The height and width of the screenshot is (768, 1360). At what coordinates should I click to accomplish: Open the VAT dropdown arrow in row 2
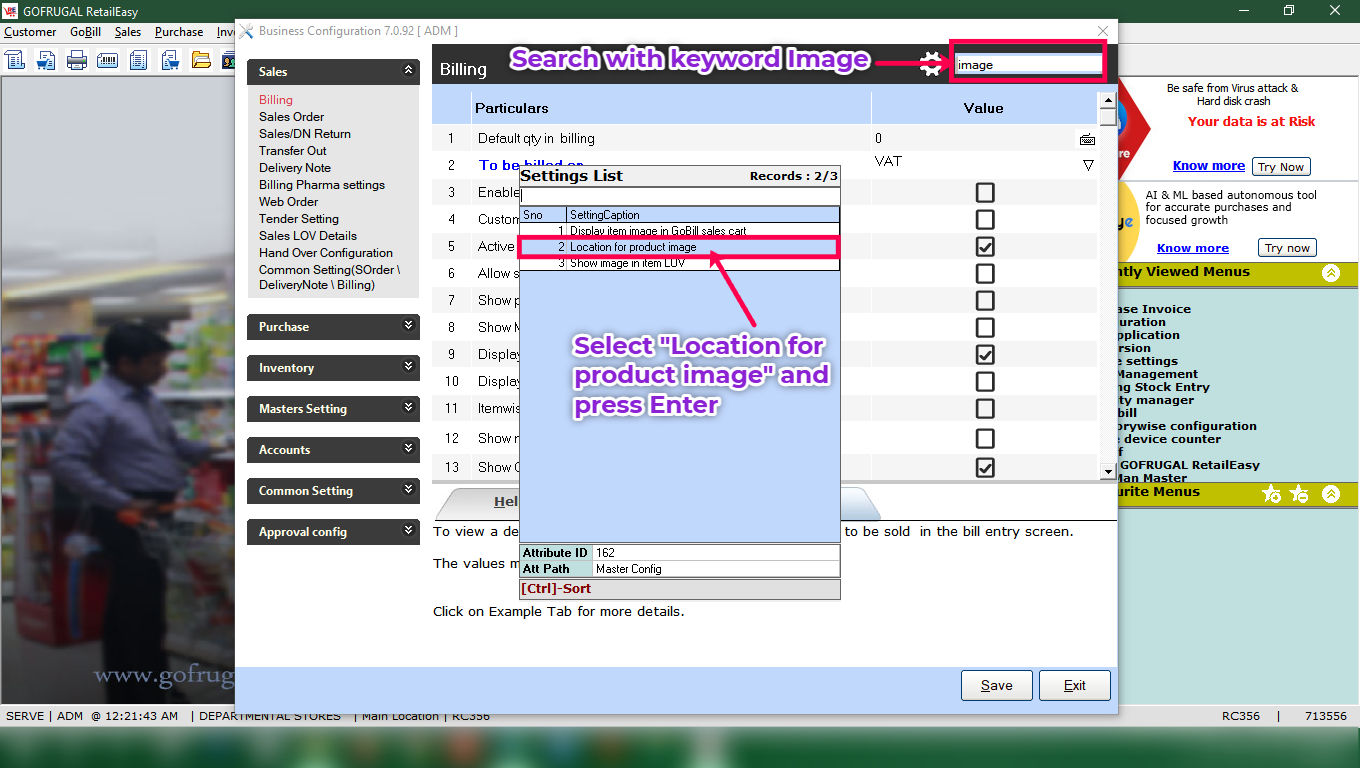pos(1088,165)
